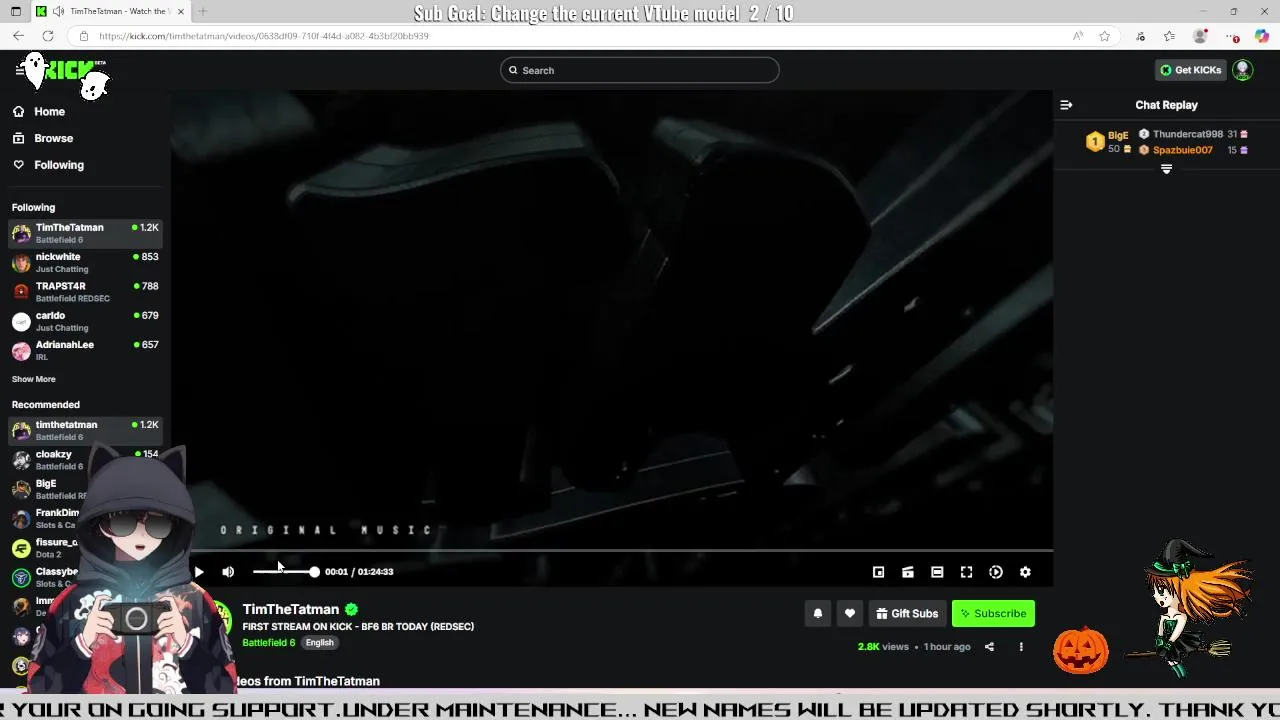Viewport: 1280px width, 720px height.
Task: Open the recommended cloakzy channel
Action: click(85, 459)
